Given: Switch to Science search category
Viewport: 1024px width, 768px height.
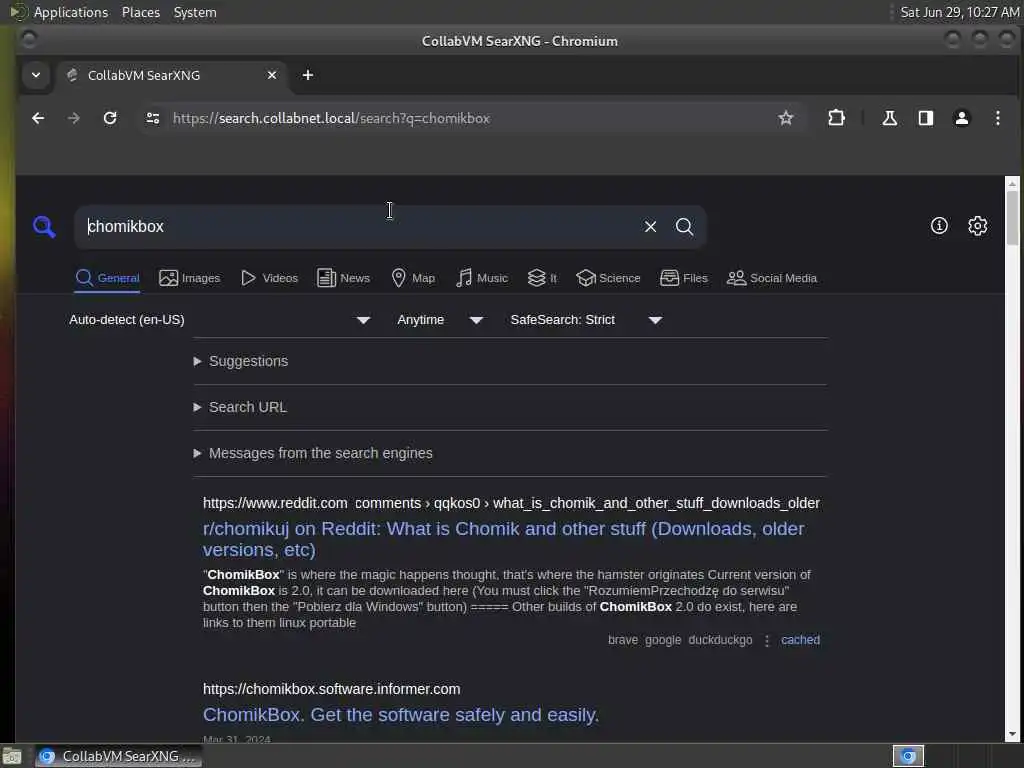Looking at the screenshot, I should 608,278.
